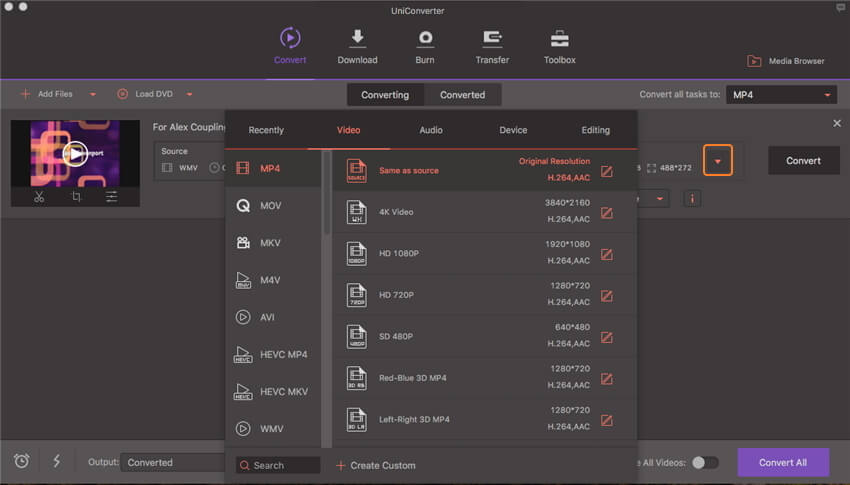
Task: Select the Device format tab
Action: pyautogui.click(x=513, y=130)
